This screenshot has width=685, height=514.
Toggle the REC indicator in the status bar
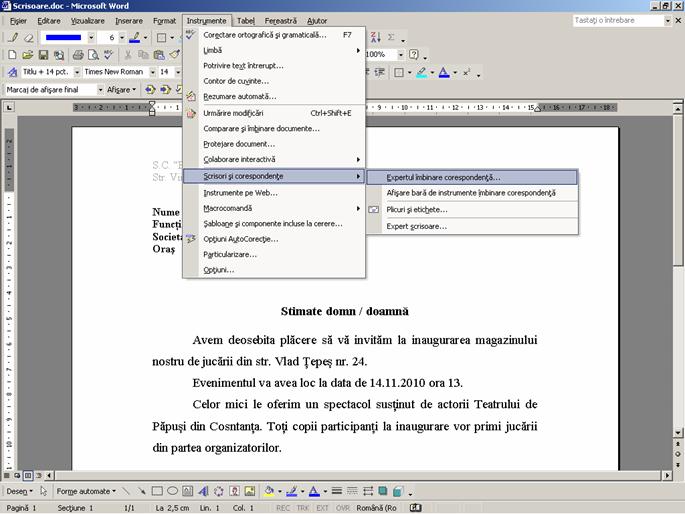point(283,508)
